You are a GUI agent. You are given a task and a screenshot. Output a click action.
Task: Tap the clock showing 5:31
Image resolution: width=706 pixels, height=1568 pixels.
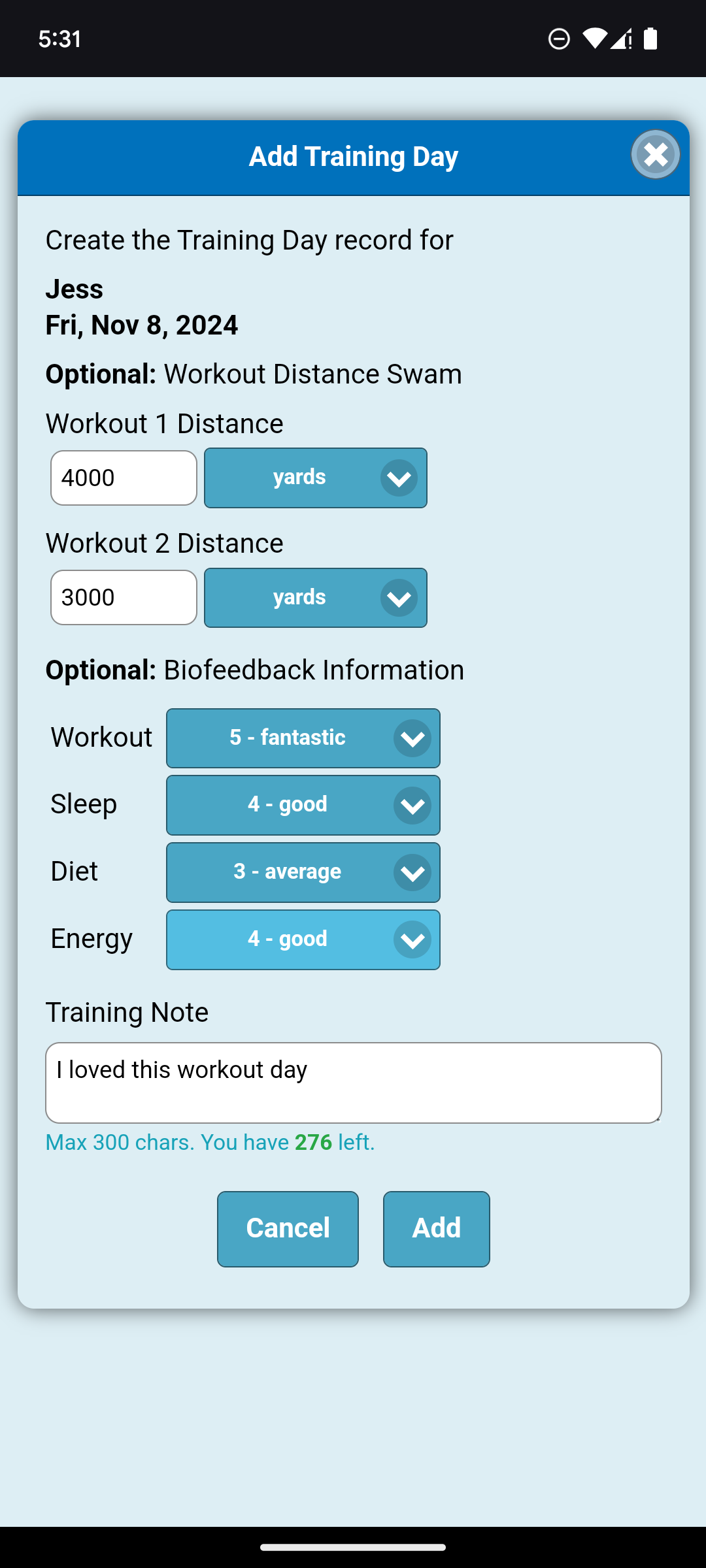point(60,39)
